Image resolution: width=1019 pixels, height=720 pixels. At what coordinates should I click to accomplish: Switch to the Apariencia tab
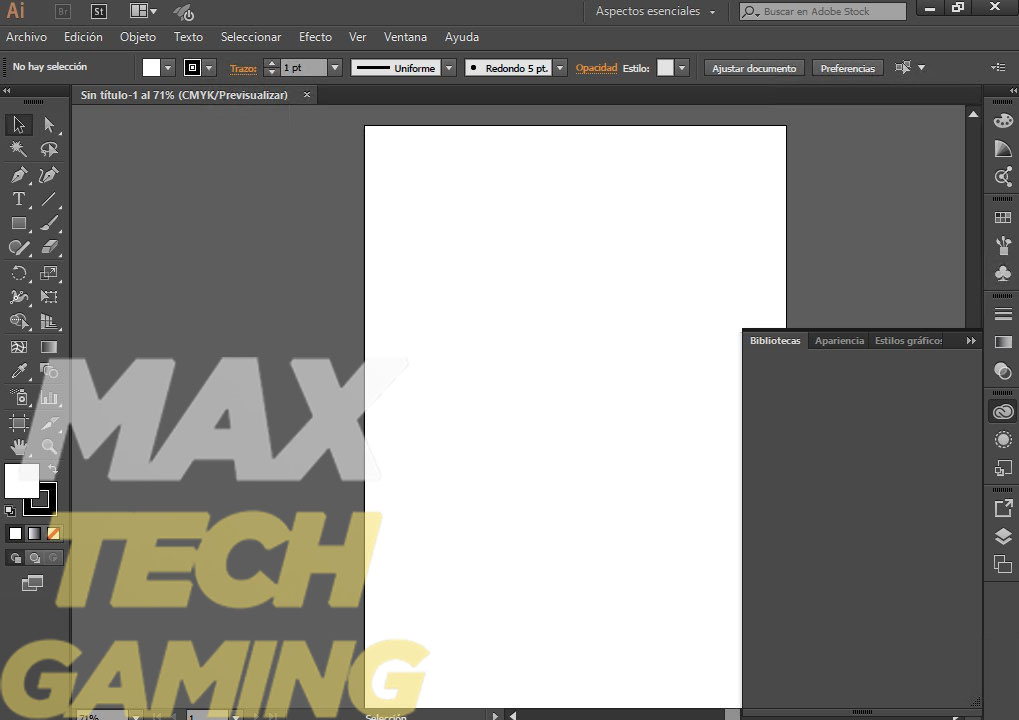[x=839, y=341]
